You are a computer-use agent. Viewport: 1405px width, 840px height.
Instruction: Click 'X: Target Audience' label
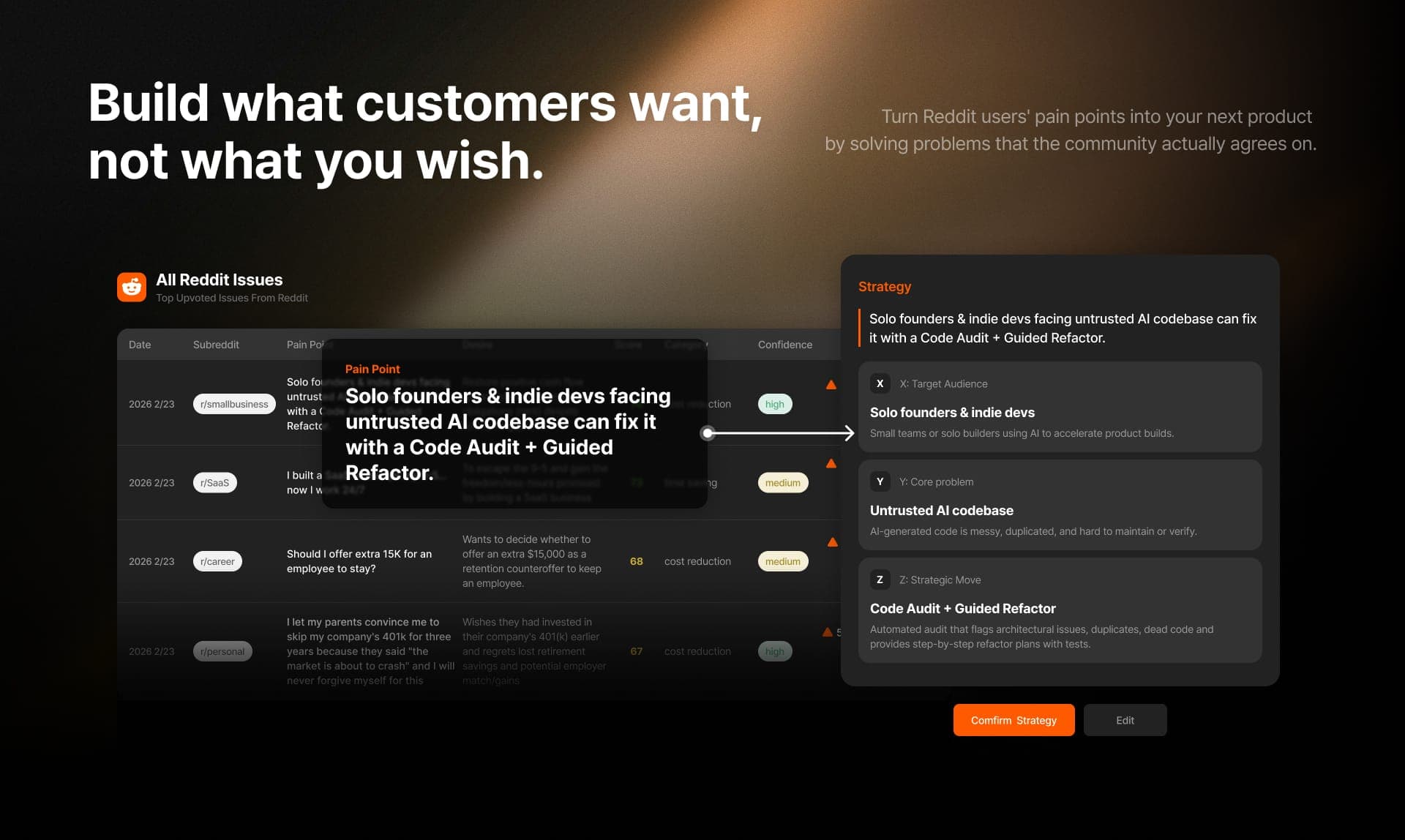tap(943, 383)
